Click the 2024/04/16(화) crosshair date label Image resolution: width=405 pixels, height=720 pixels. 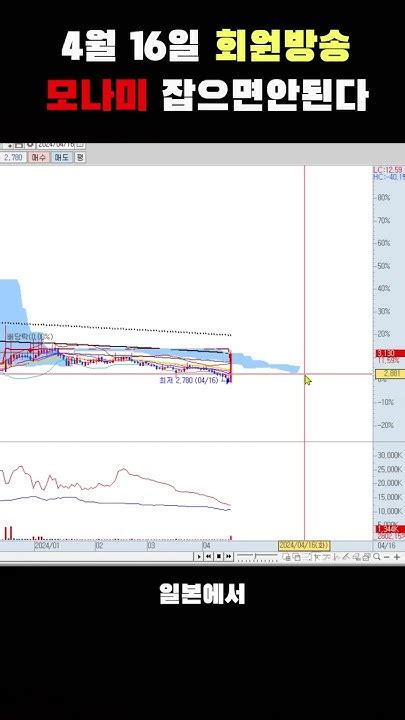304,545
